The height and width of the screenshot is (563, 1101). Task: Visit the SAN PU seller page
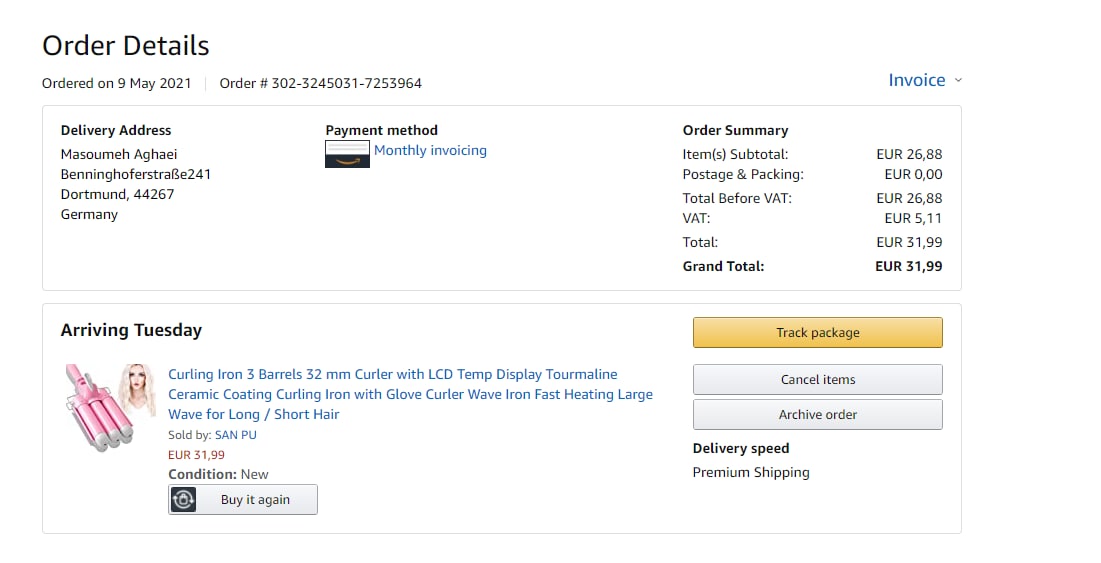tap(235, 436)
